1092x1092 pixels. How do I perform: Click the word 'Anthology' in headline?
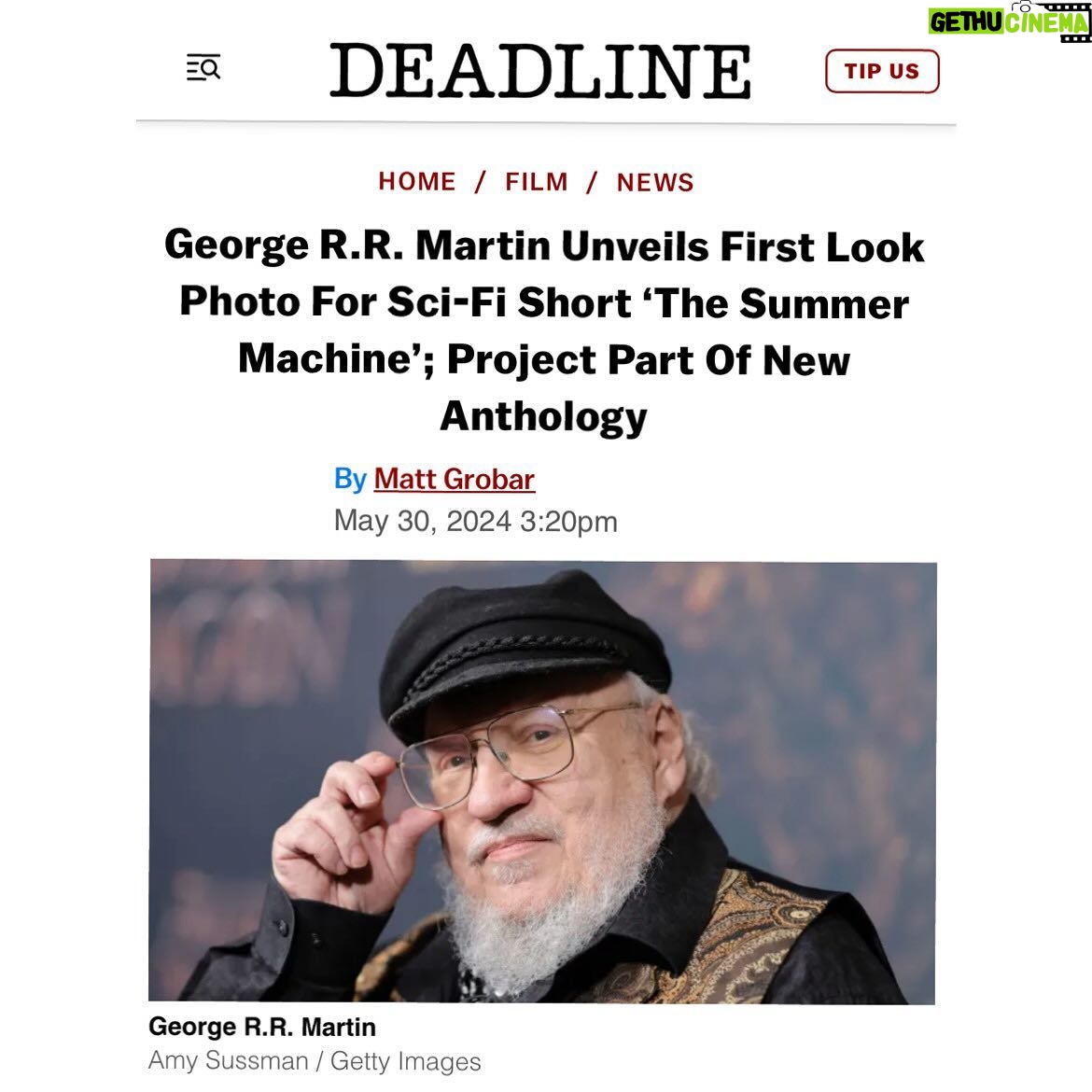tap(543, 416)
